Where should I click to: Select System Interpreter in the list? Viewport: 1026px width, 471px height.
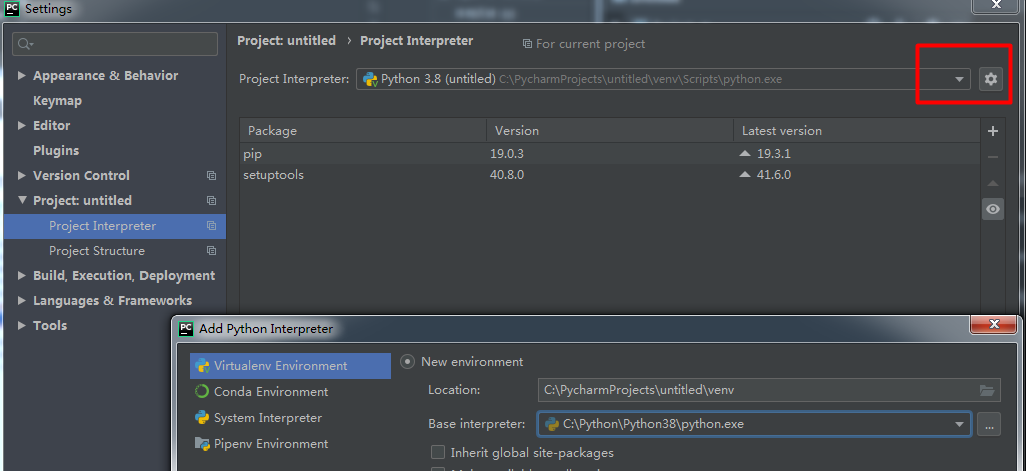click(267, 418)
